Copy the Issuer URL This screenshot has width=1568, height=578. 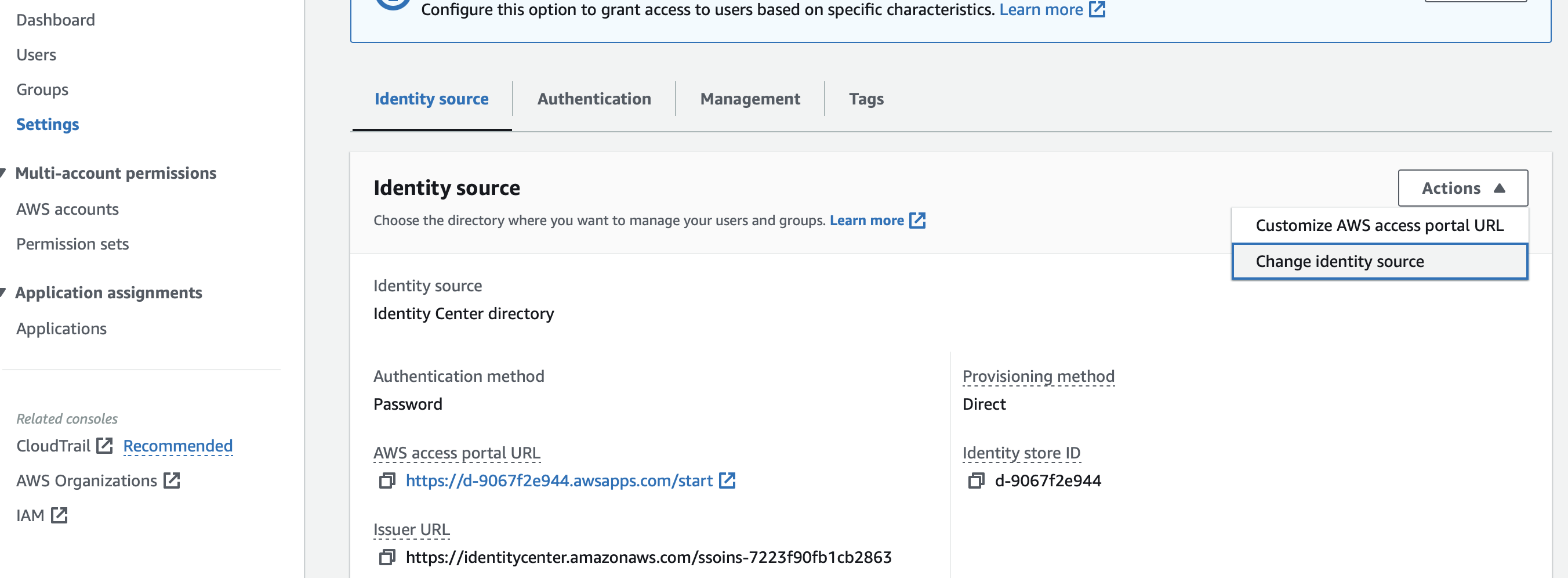(x=387, y=557)
